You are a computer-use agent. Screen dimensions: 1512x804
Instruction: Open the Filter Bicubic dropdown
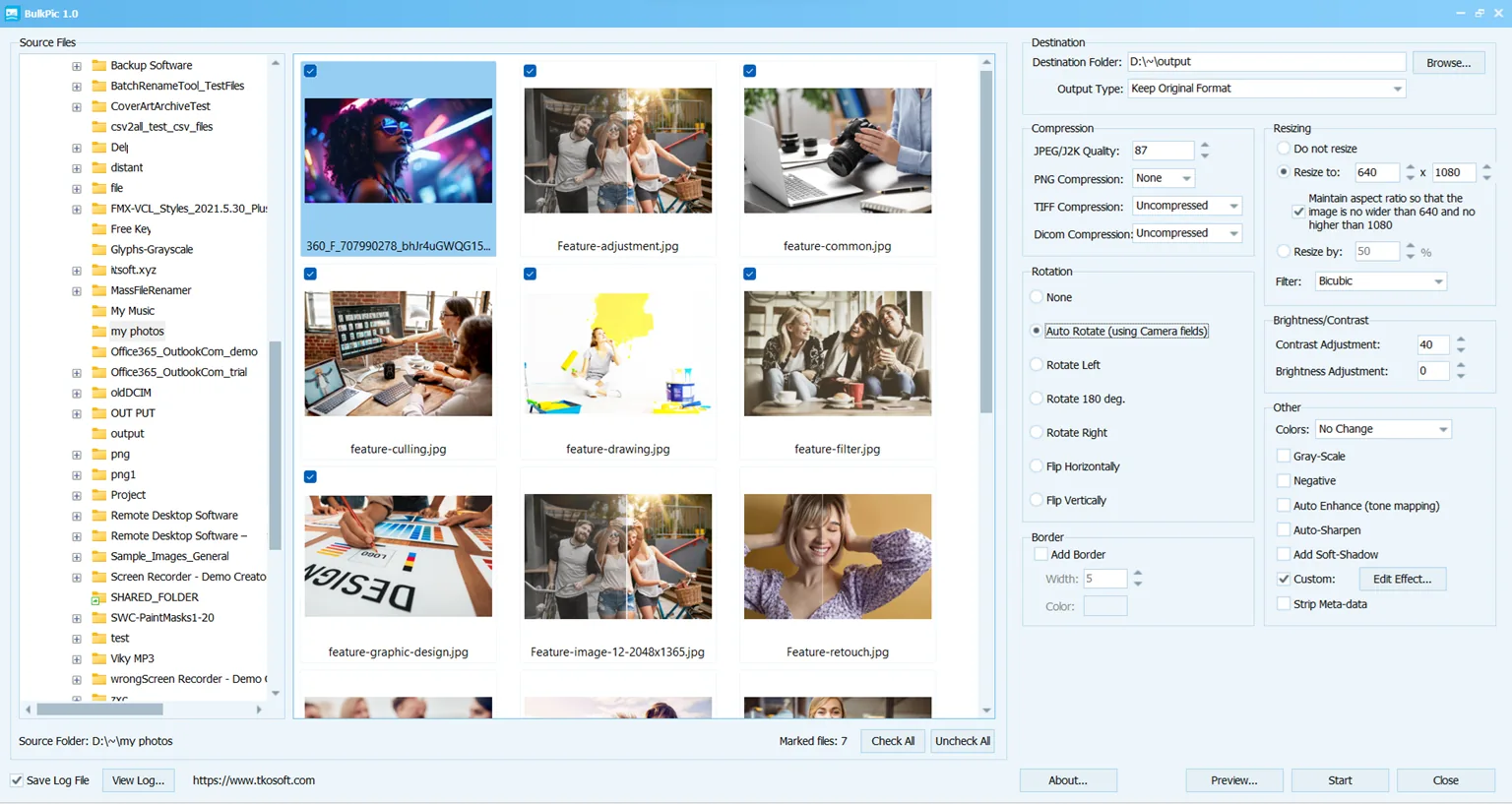1380,281
